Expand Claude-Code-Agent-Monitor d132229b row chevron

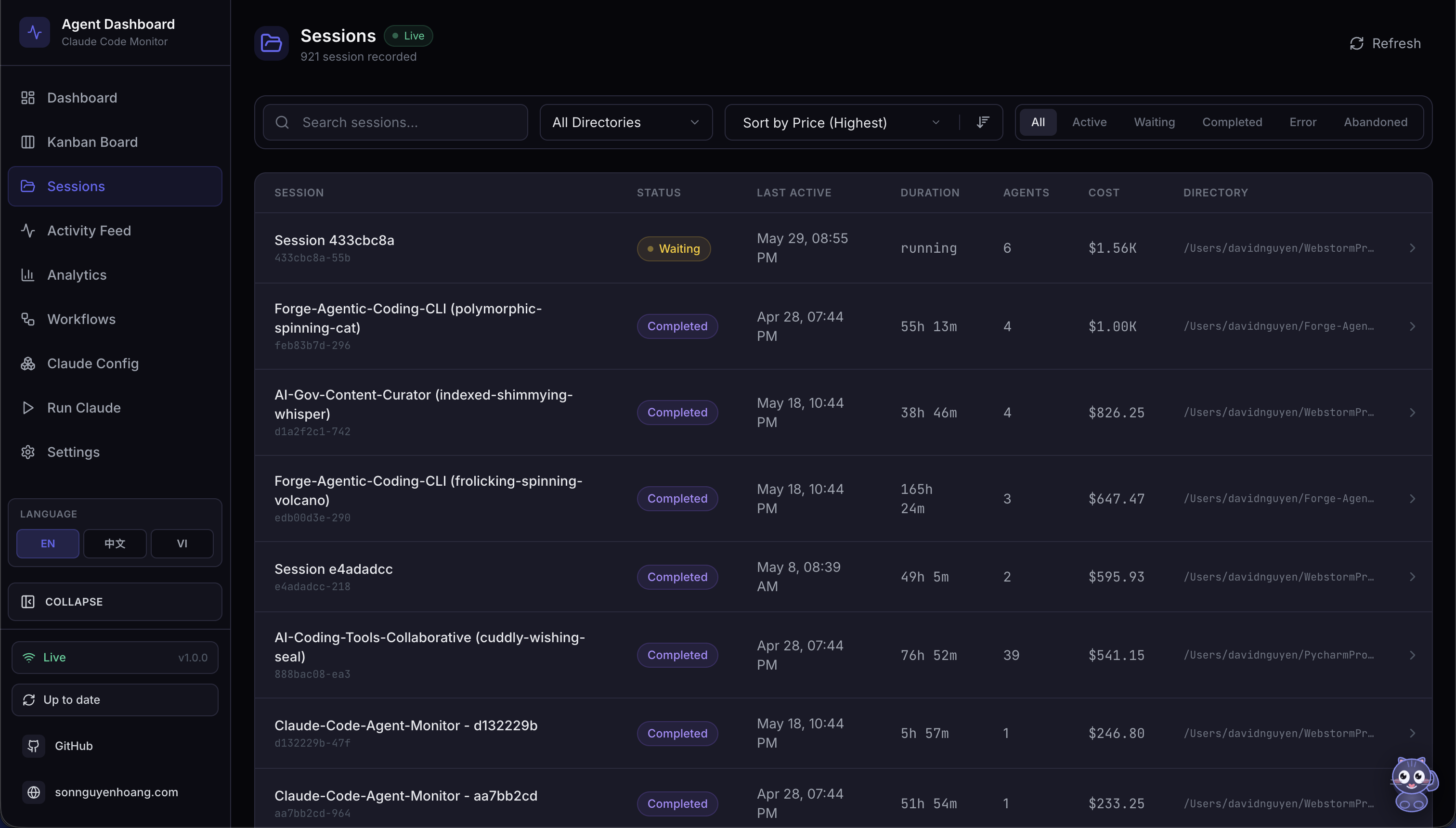(1412, 734)
